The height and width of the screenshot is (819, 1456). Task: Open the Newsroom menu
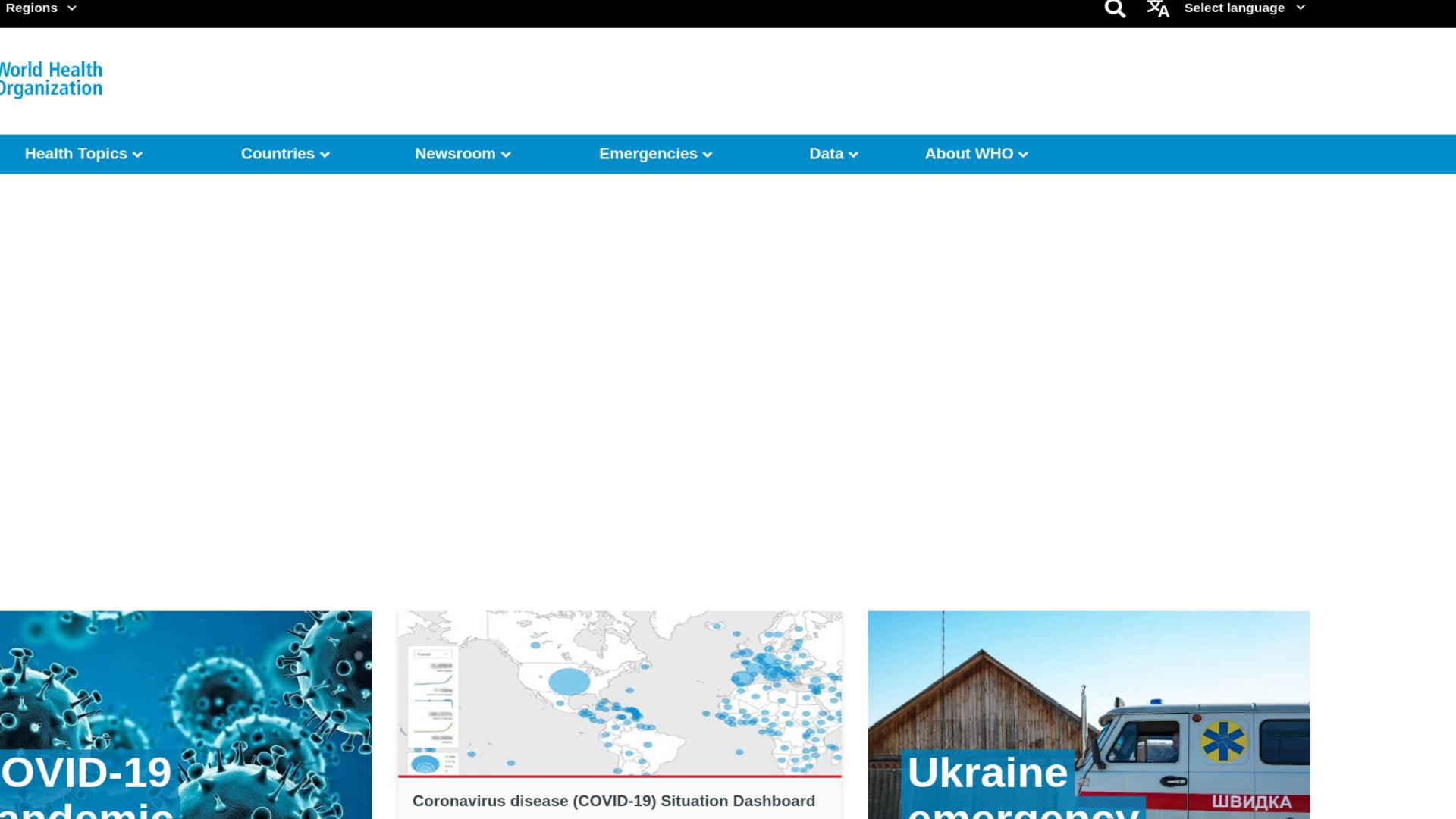coord(463,154)
